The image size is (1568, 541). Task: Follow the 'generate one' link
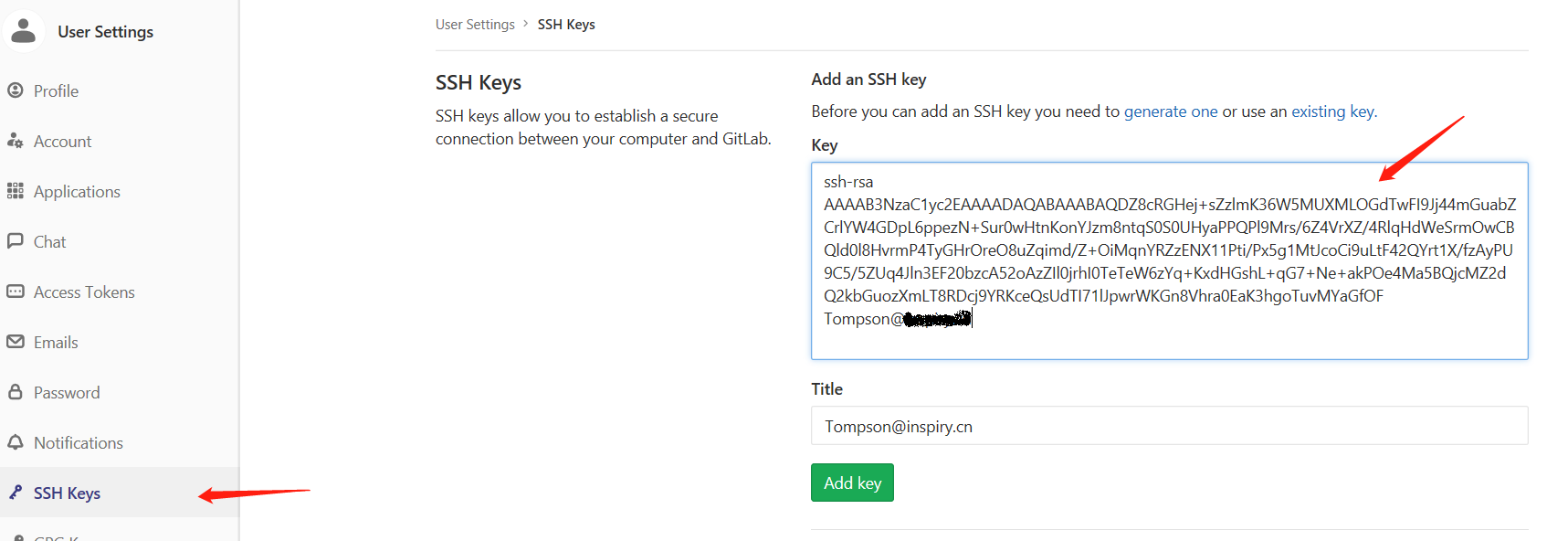[x=1170, y=111]
